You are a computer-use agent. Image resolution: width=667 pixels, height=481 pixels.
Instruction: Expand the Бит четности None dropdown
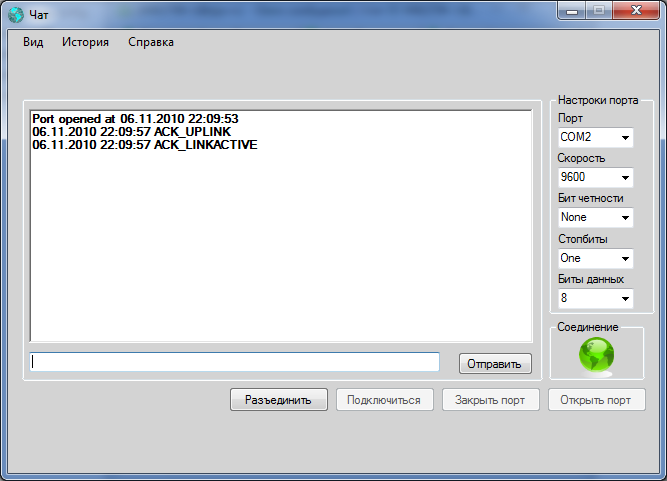[x=596, y=217]
